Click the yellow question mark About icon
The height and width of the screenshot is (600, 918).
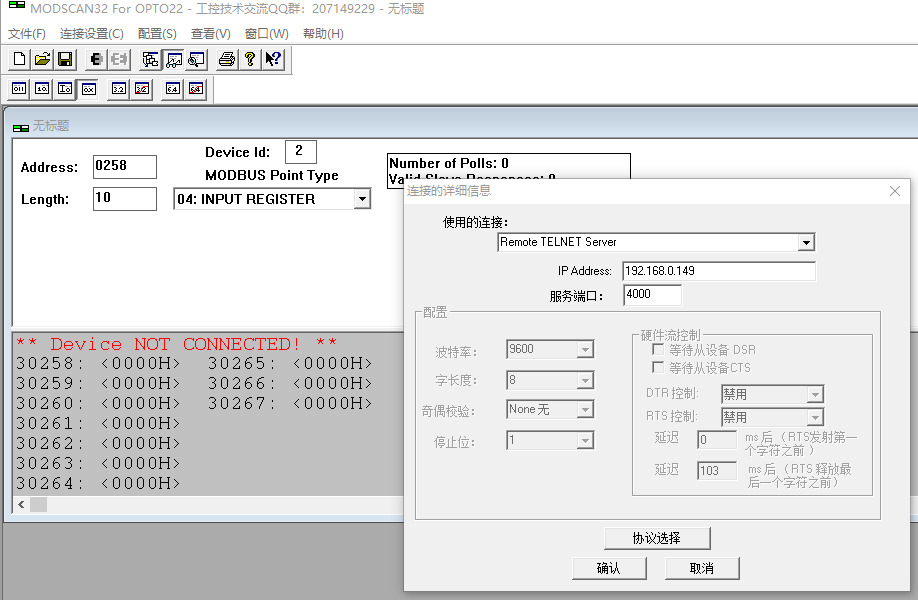[x=250, y=60]
